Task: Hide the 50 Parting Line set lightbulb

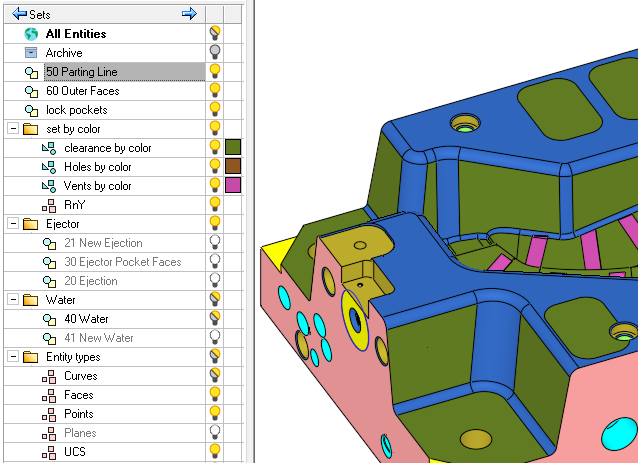Action: coord(214,72)
